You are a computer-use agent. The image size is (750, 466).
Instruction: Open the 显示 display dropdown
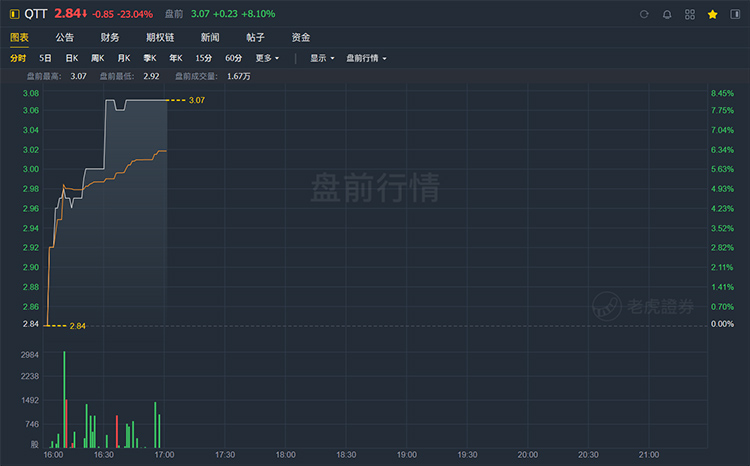322,58
